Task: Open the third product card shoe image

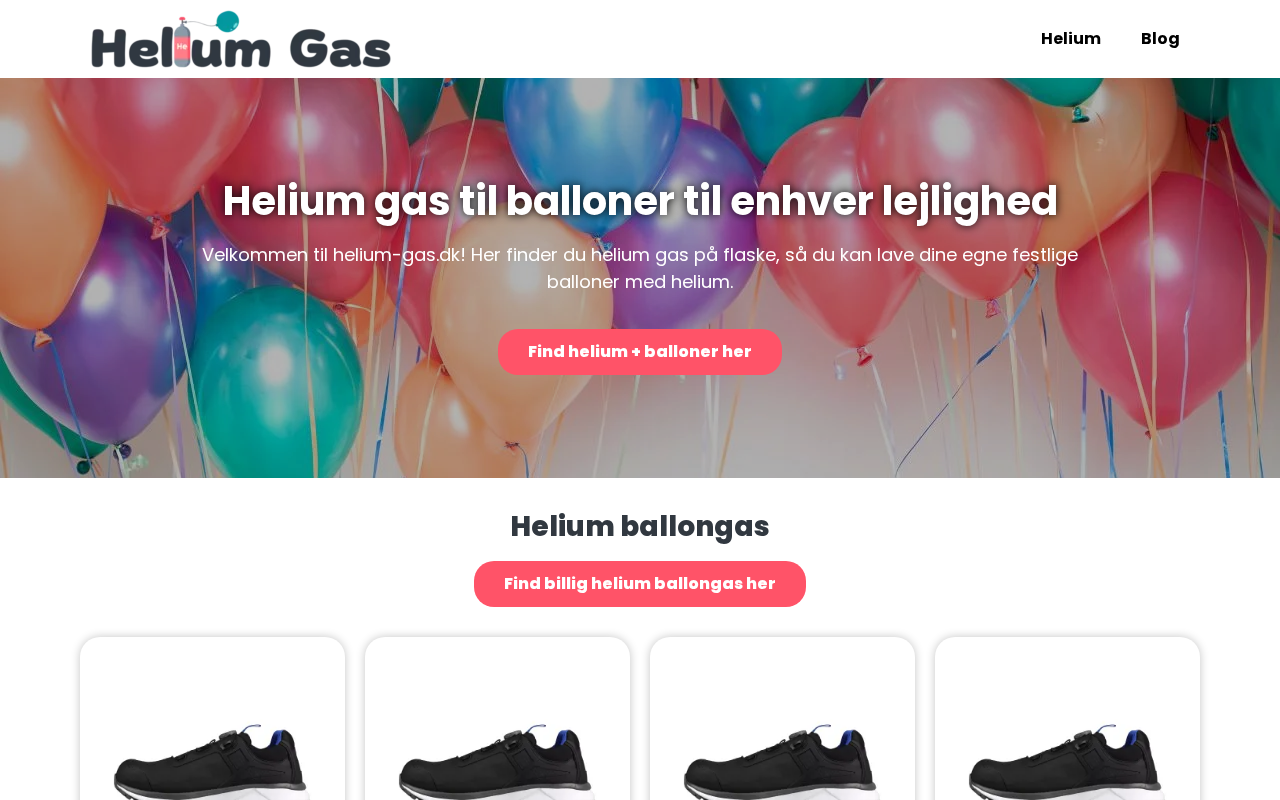Action: 782,760
